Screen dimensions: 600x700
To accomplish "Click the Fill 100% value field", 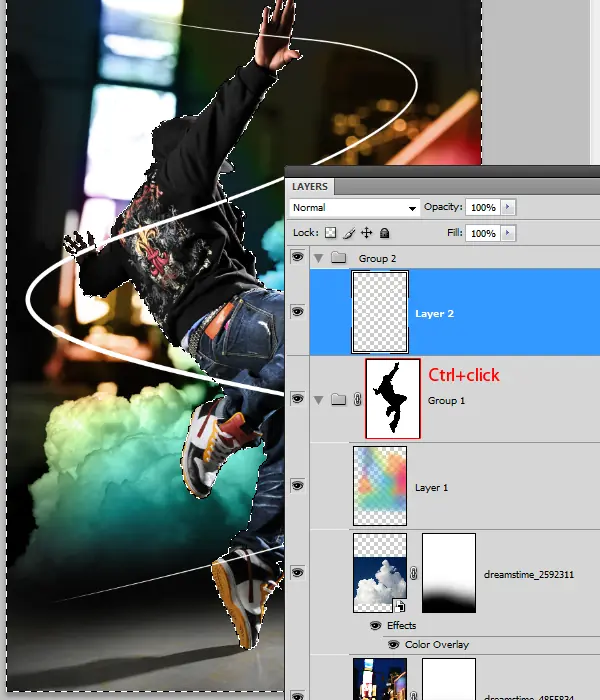I will pyautogui.click(x=483, y=233).
